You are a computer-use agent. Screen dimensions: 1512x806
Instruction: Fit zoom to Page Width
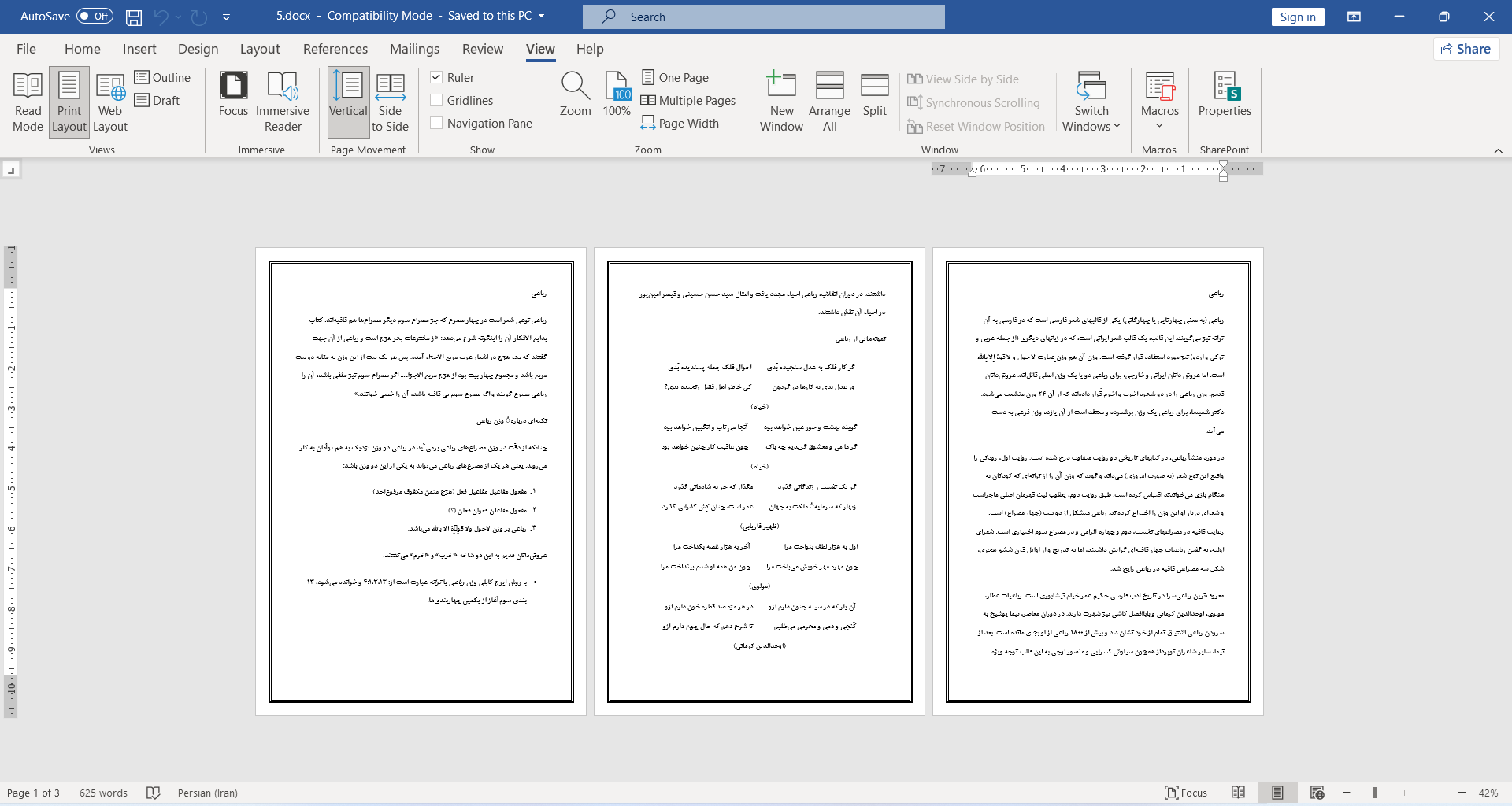tap(680, 123)
